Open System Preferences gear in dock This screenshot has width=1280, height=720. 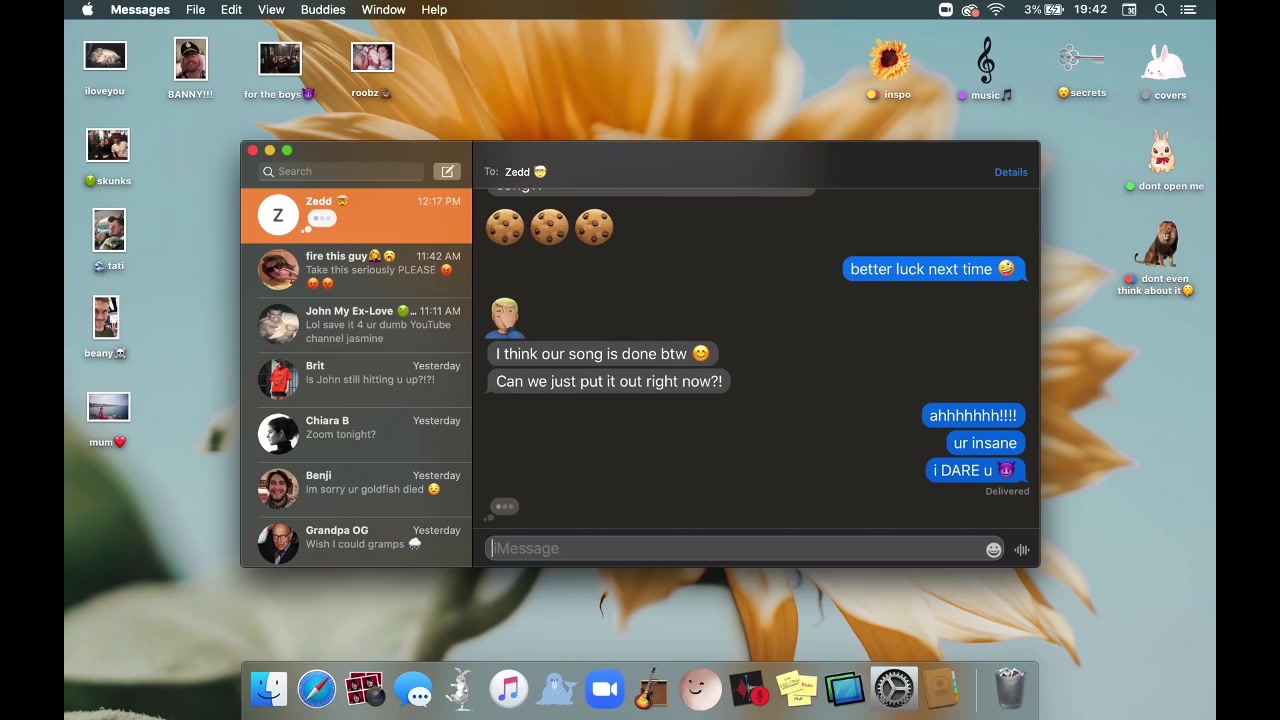893,689
